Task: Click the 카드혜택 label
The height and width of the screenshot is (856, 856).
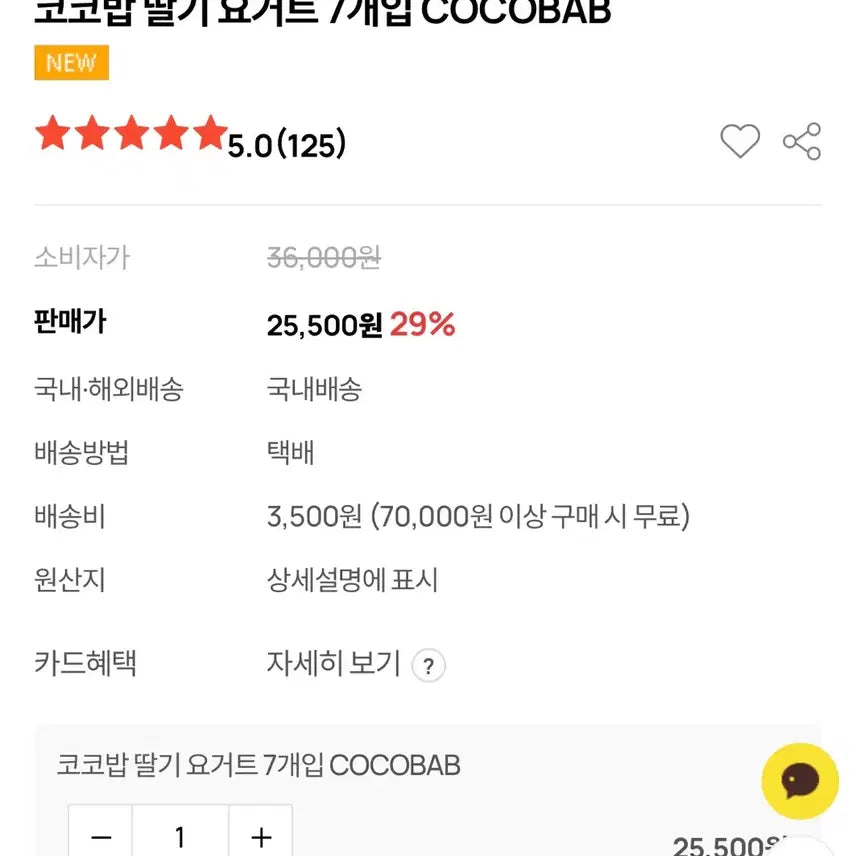Action: (85, 663)
